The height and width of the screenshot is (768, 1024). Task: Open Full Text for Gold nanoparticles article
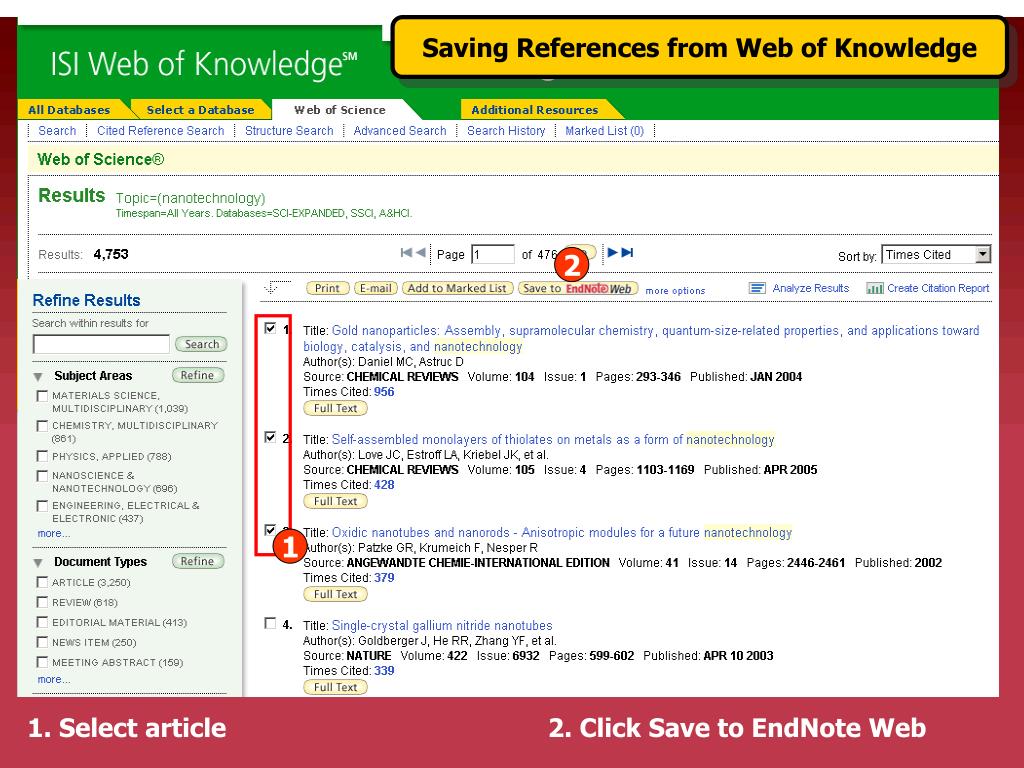coord(336,408)
